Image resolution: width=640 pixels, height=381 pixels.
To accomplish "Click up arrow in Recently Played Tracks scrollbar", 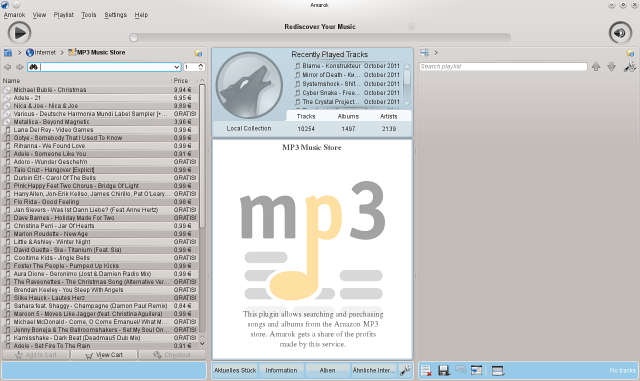I will click(x=407, y=66).
